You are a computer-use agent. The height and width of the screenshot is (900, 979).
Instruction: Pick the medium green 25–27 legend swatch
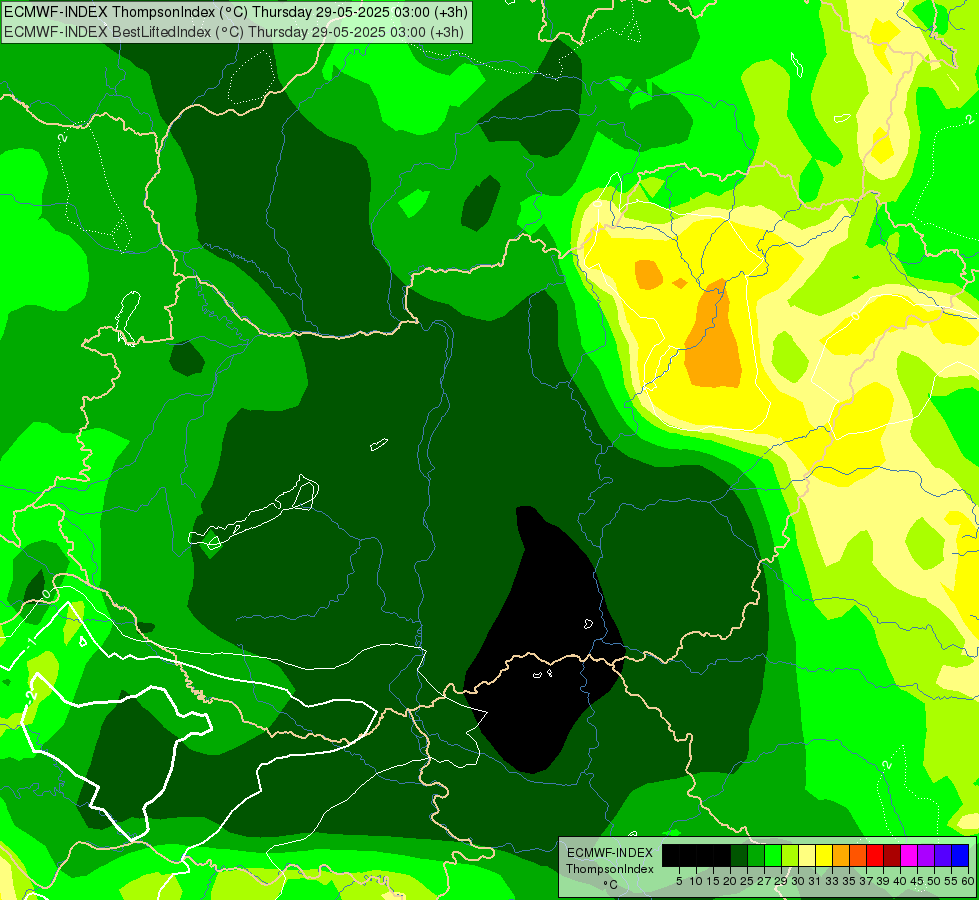point(755,855)
